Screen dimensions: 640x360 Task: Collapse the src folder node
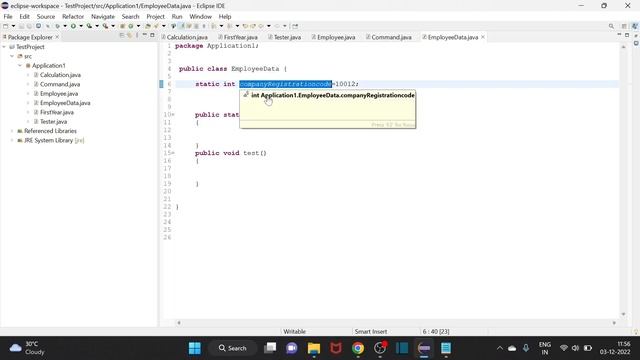[x=12, y=56]
